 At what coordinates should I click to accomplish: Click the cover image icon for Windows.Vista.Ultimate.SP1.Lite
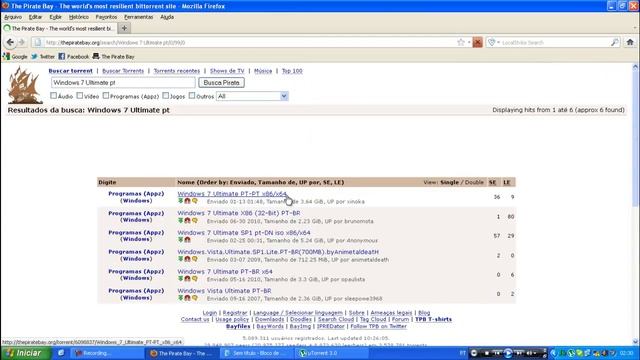click(x=187, y=259)
